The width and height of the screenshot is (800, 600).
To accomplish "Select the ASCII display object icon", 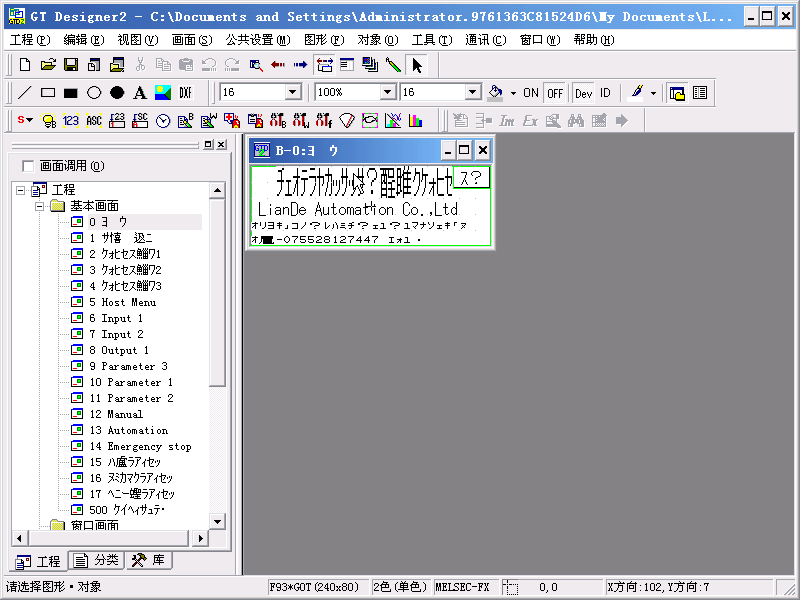I will [x=94, y=121].
